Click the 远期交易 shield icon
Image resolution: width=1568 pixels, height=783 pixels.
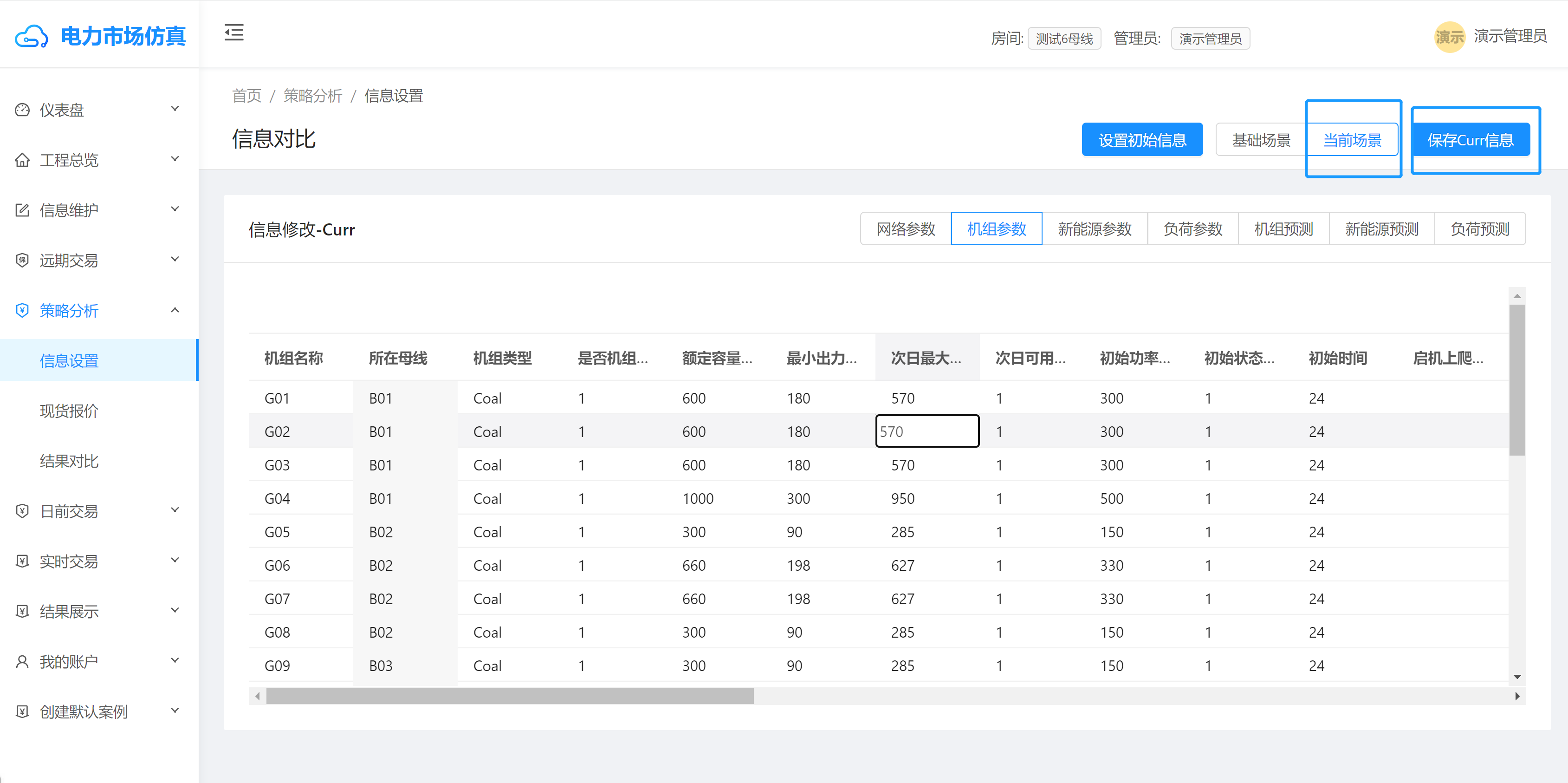[x=22, y=260]
